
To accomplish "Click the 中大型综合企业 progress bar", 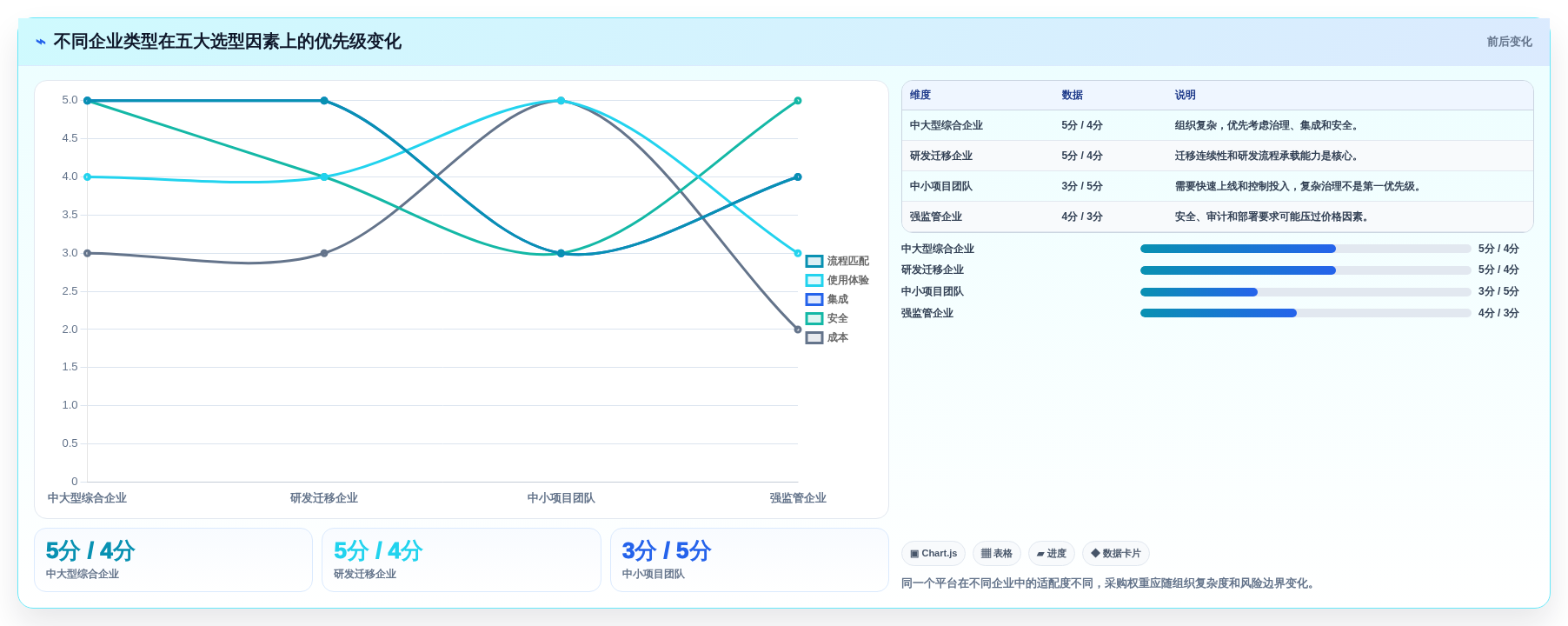I will [x=1306, y=249].
